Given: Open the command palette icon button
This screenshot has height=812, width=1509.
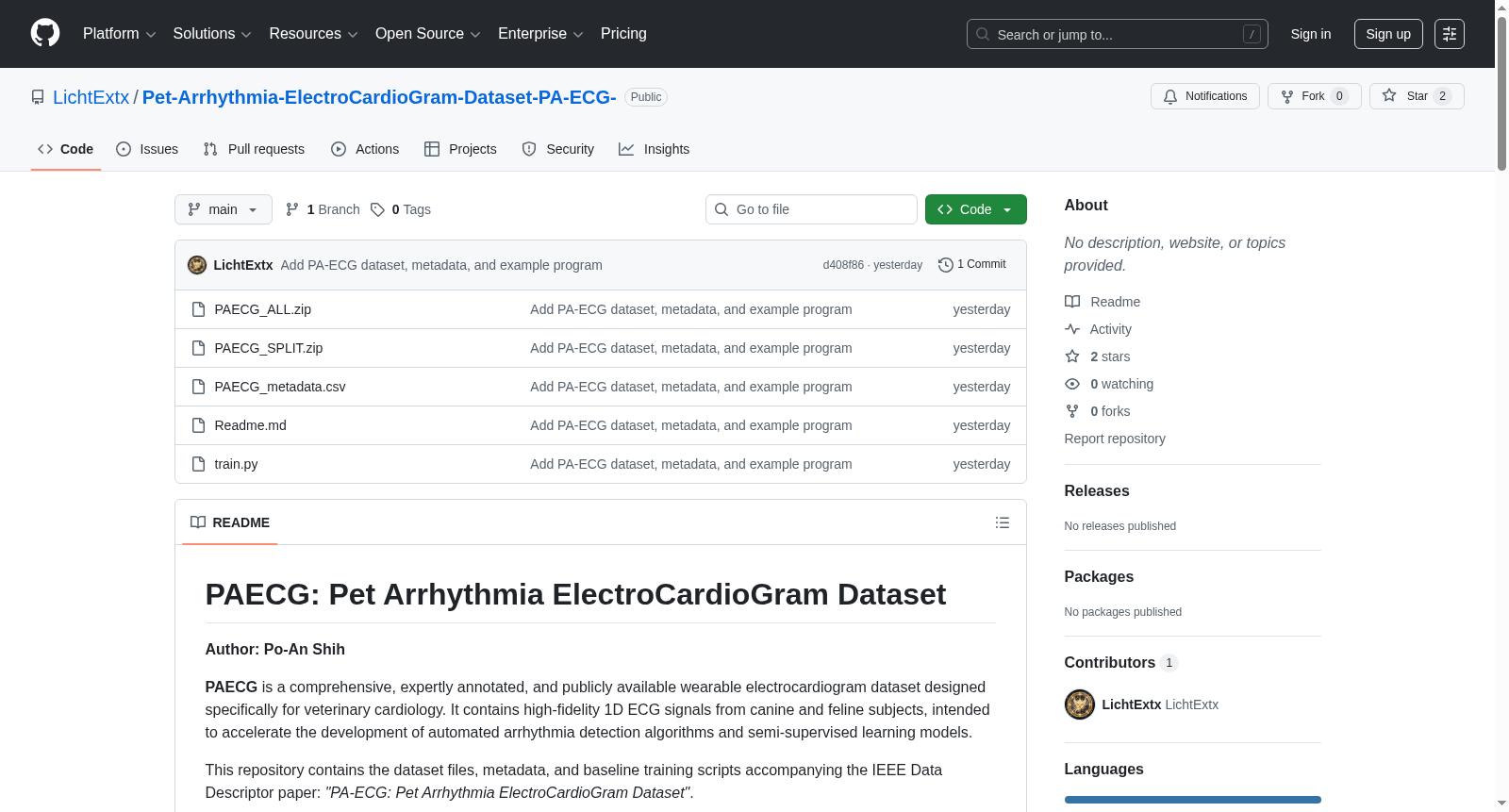Looking at the screenshot, I should [1450, 34].
